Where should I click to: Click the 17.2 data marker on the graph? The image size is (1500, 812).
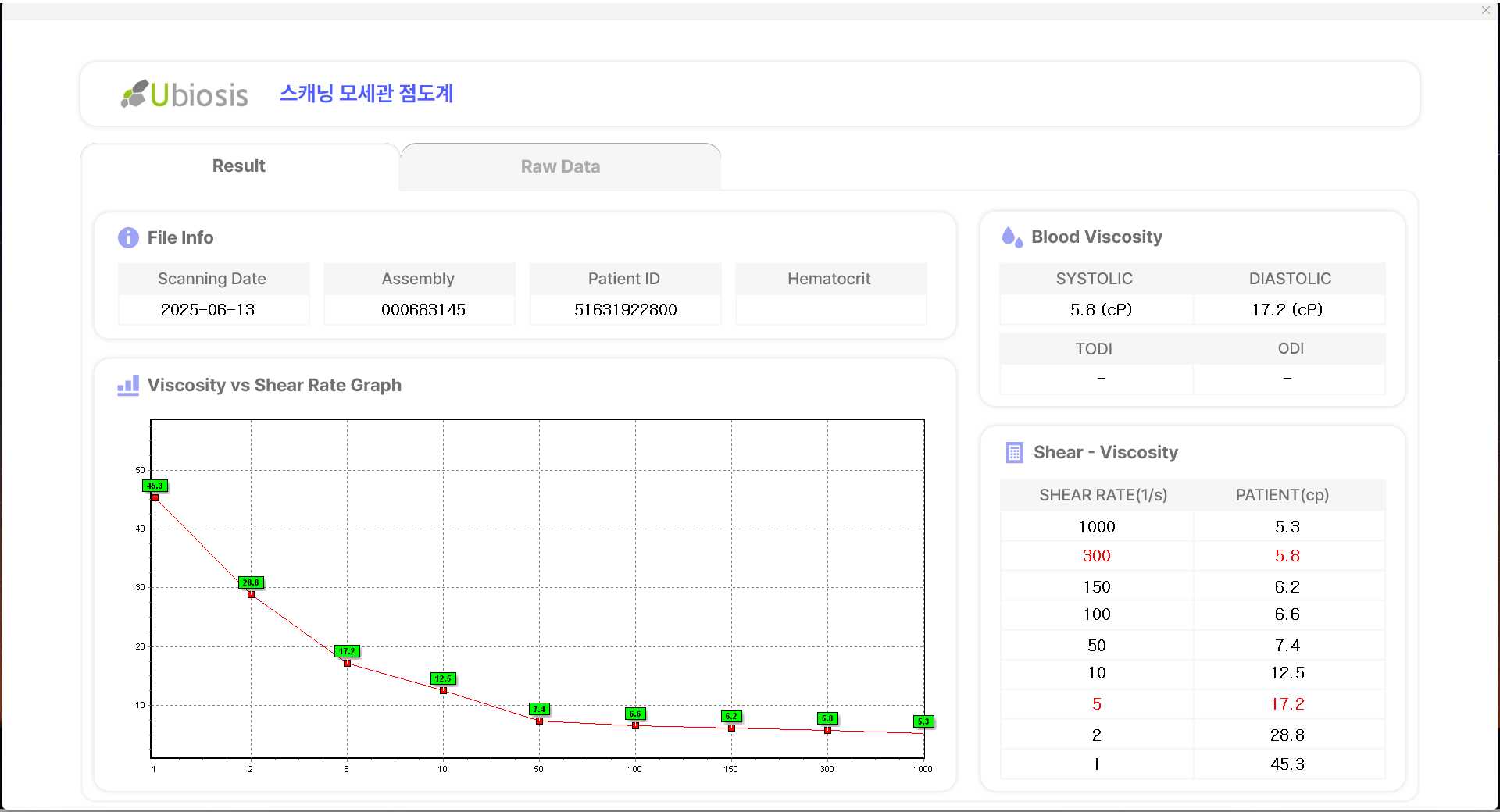(347, 662)
